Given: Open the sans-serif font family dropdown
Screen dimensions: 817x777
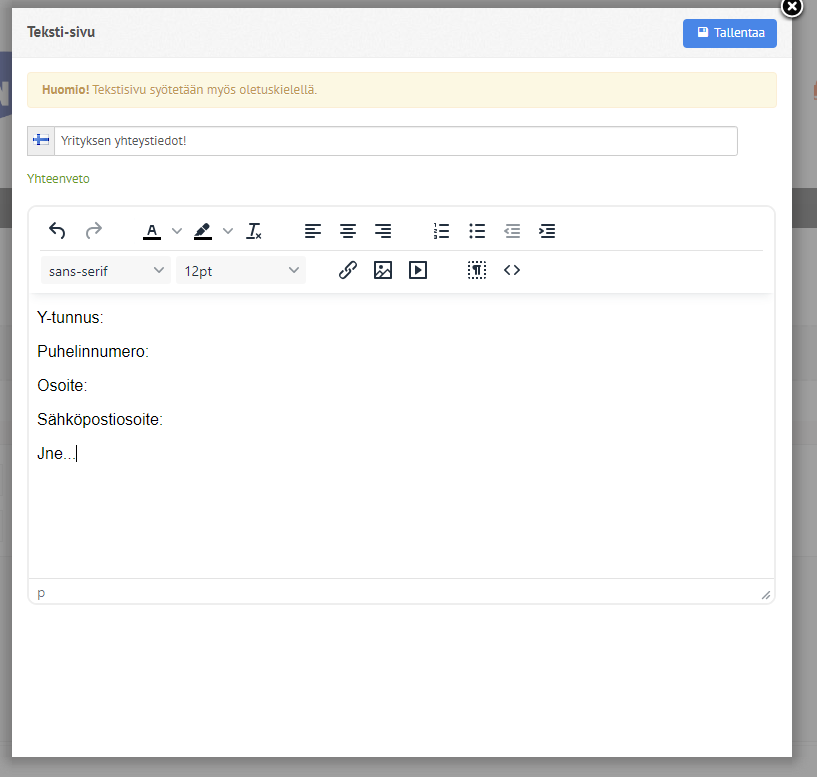Looking at the screenshot, I should point(106,270).
